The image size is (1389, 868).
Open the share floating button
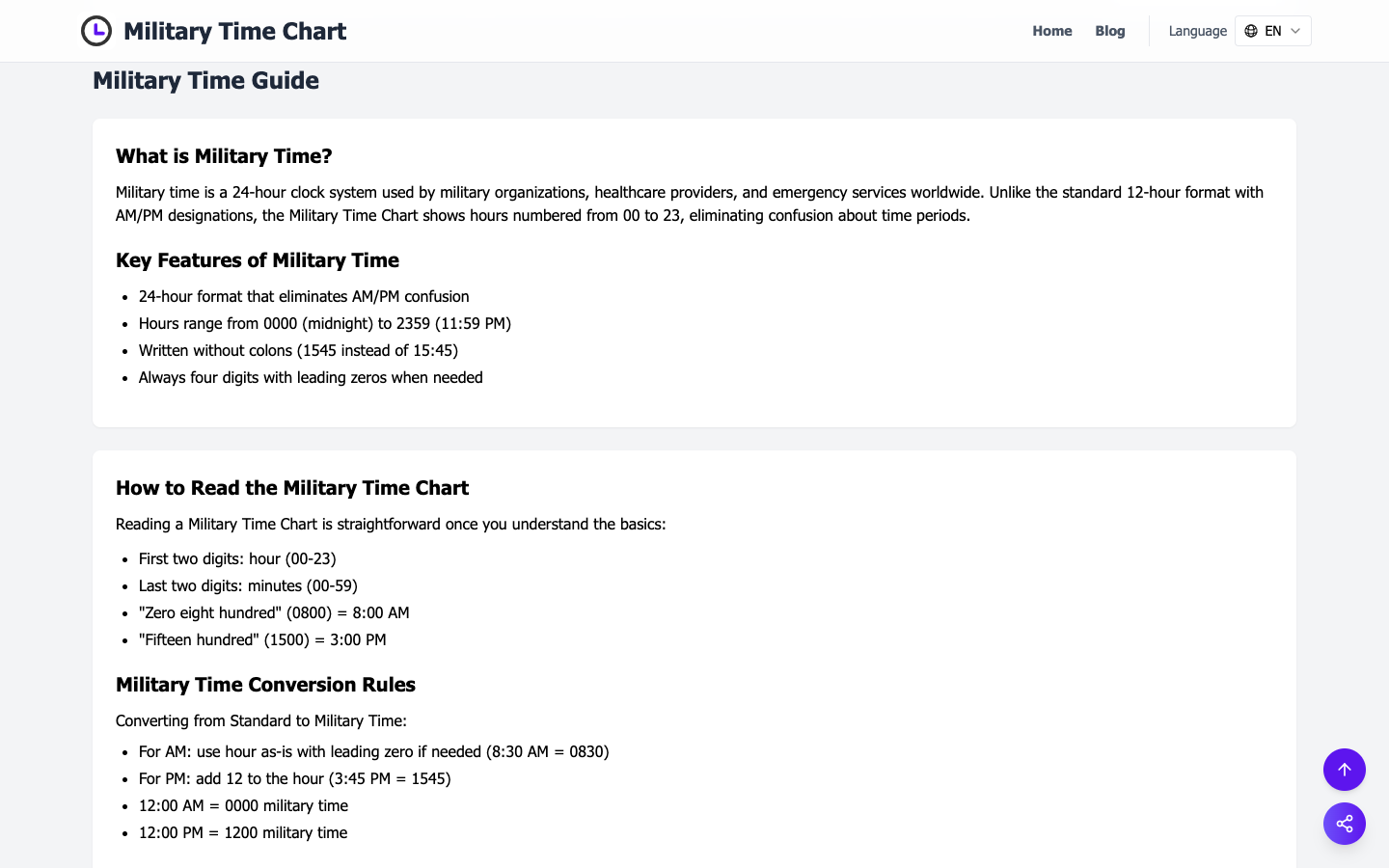point(1344,824)
